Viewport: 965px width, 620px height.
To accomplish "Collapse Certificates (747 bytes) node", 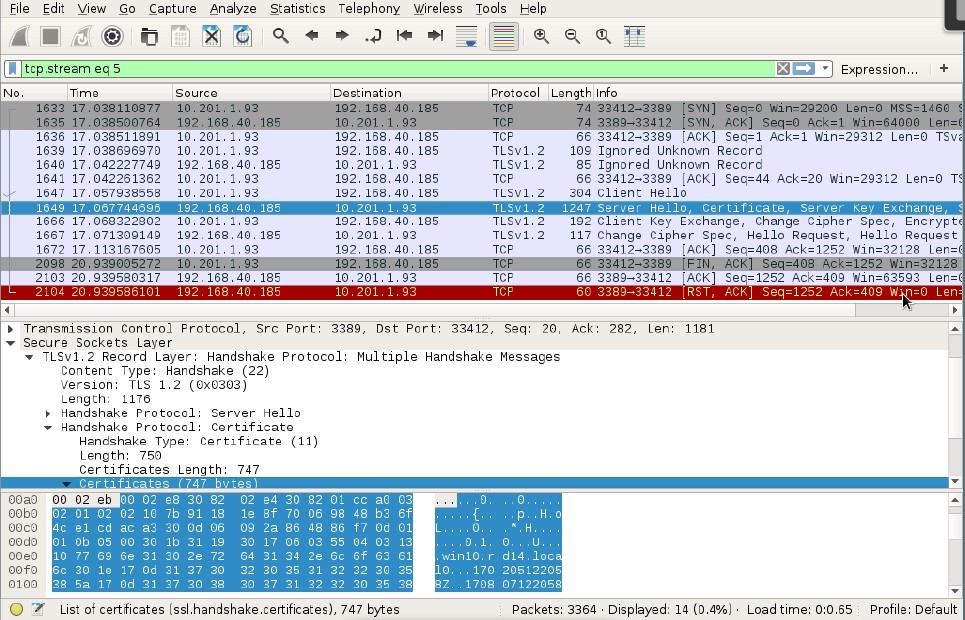I will coord(66,484).
